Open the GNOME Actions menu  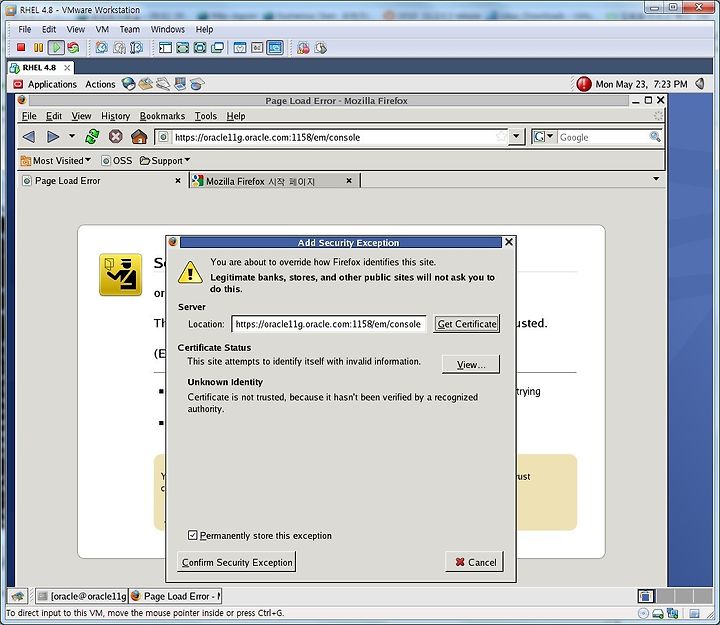[x=100, y=84]
